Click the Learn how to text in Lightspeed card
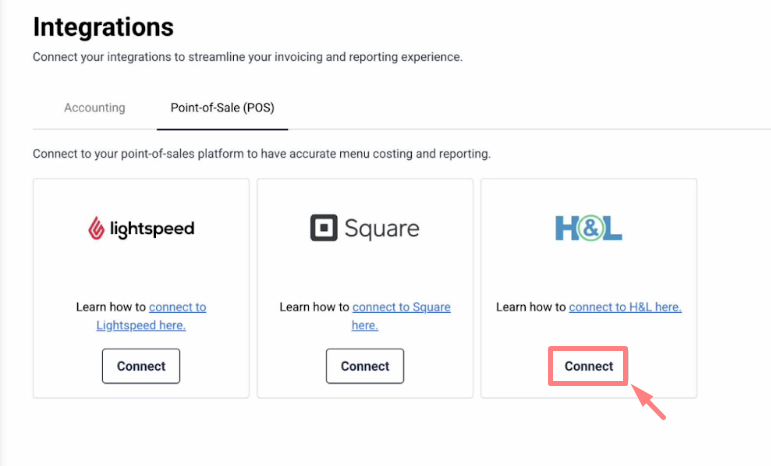771x466 pixels. [111, 307]
